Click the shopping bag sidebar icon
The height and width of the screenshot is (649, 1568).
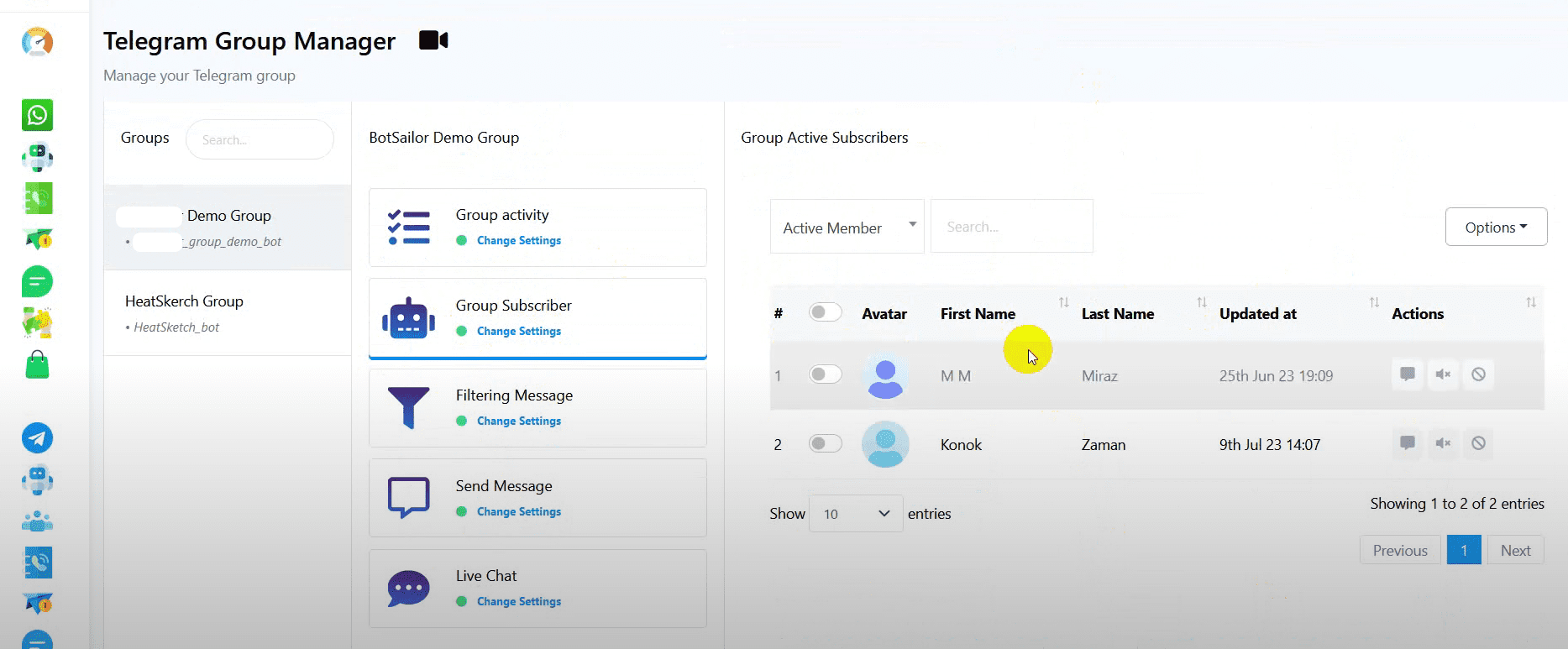point(37,365)
